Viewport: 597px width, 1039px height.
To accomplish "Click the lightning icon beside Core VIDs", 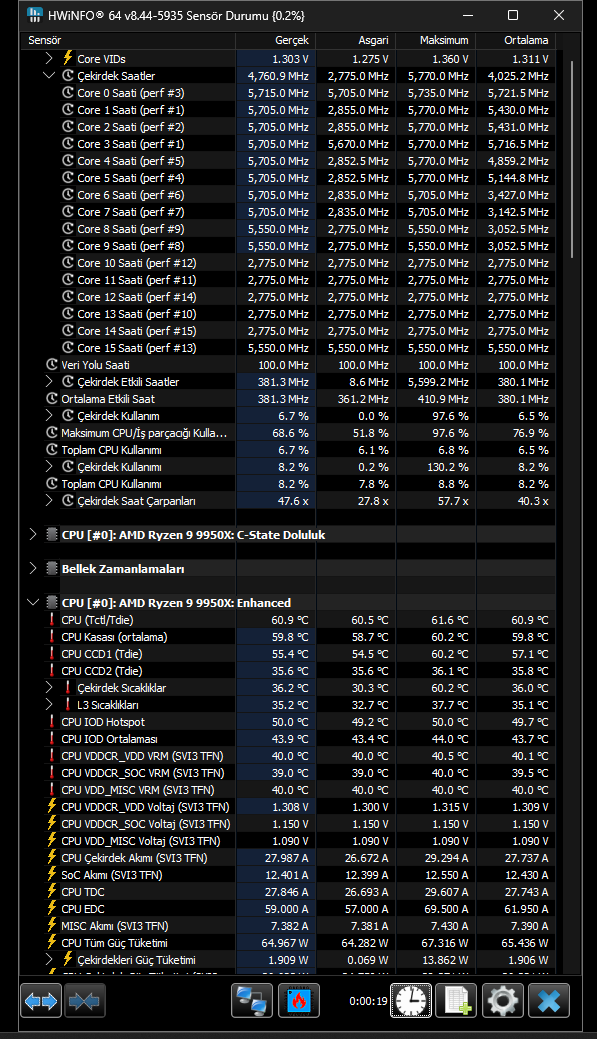I will (68, 58).
